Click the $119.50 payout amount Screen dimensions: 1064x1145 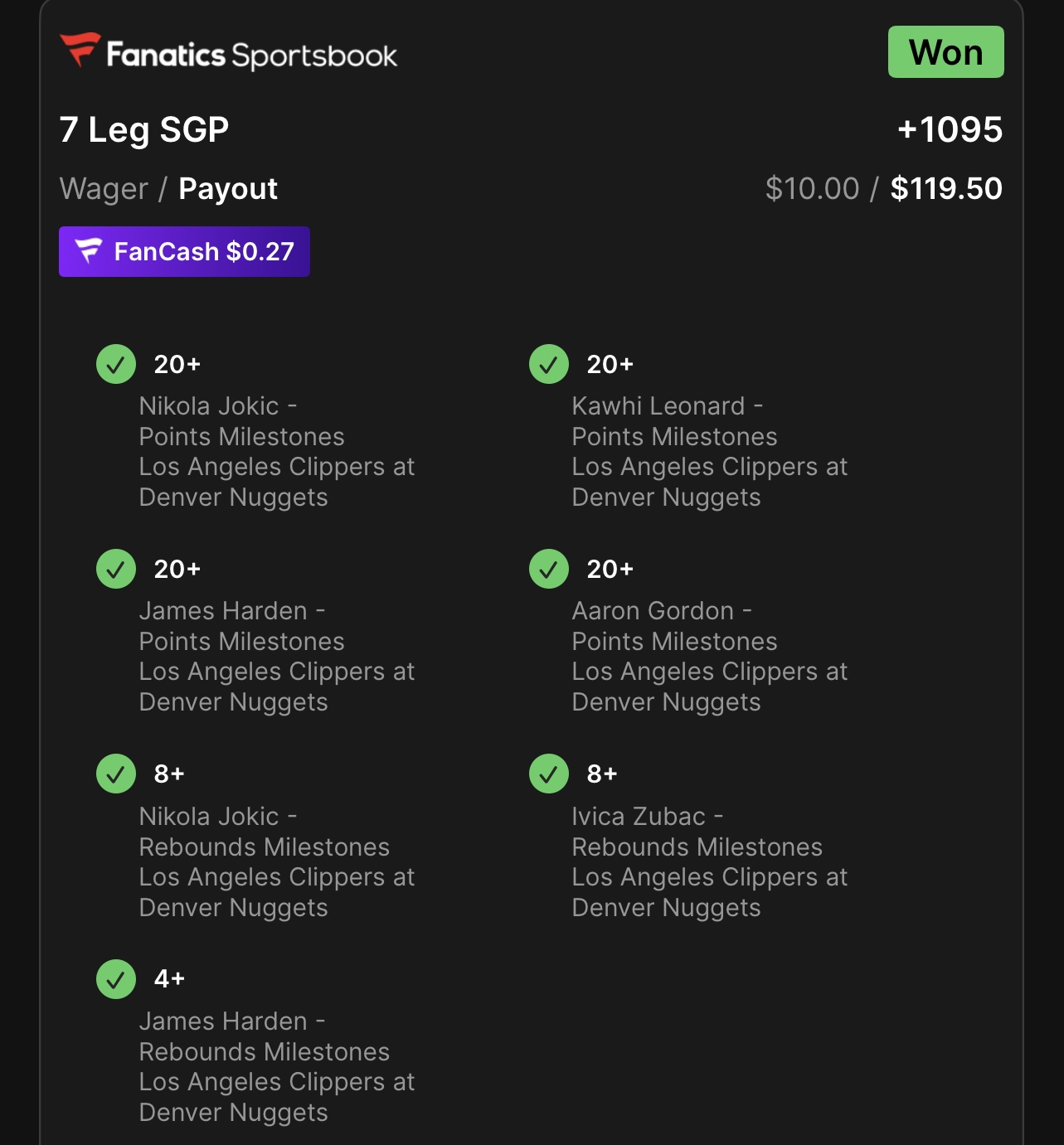coord(946,189)
